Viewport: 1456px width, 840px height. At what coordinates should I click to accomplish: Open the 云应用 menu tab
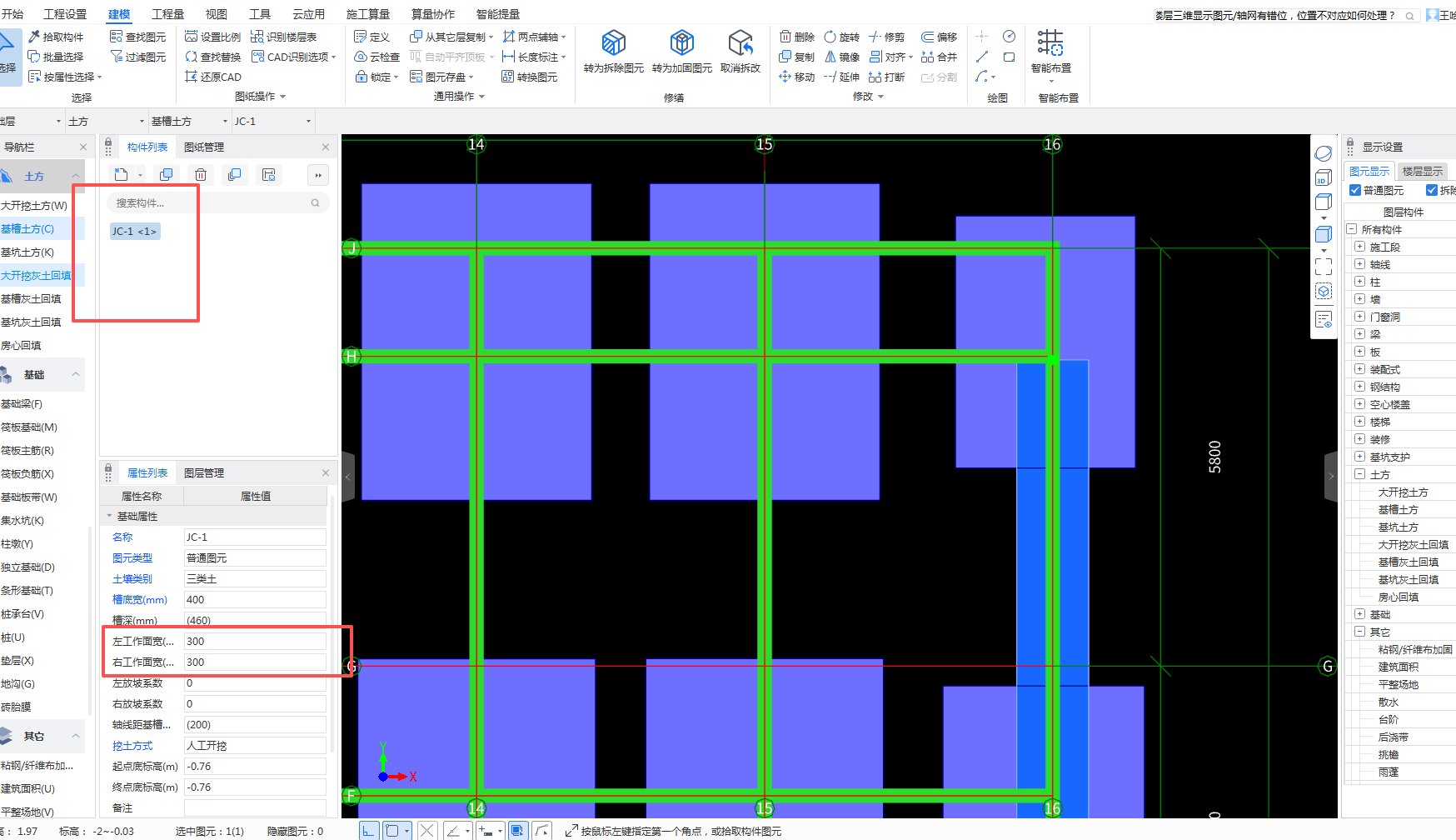tap(308, 14)
